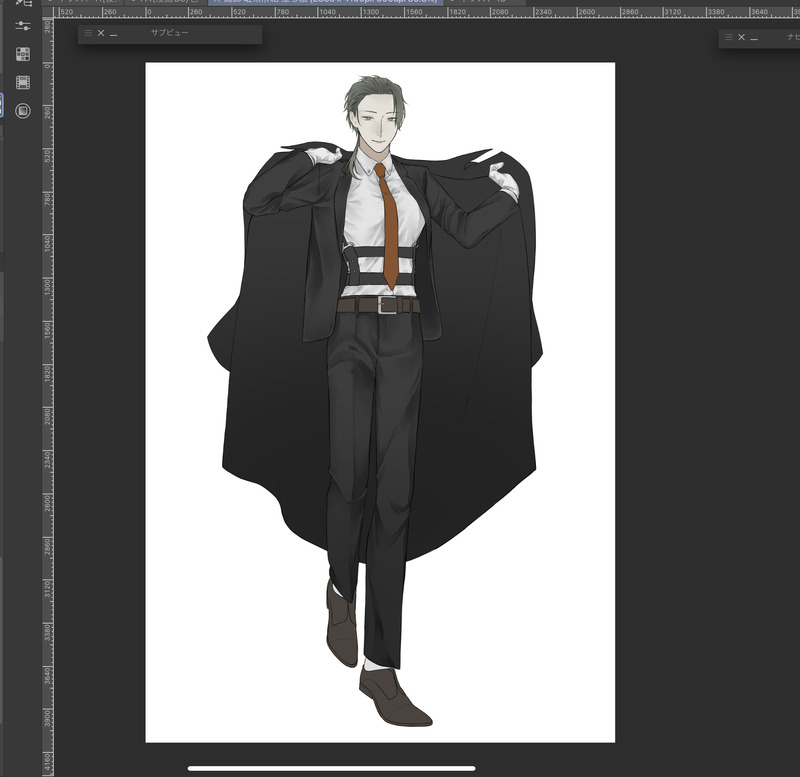Click the サブビュー panel title
The image size is (800, 777).
point(169,33)
